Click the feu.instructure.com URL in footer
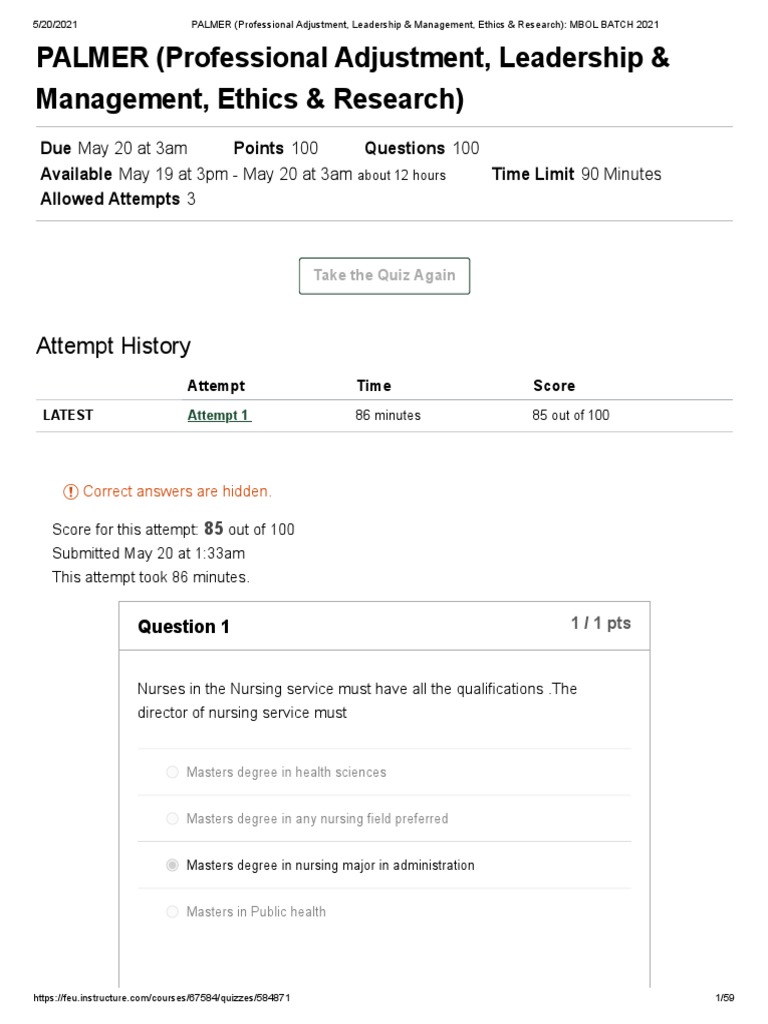Viewport: 768px width, 1024px height. (162, 997)
